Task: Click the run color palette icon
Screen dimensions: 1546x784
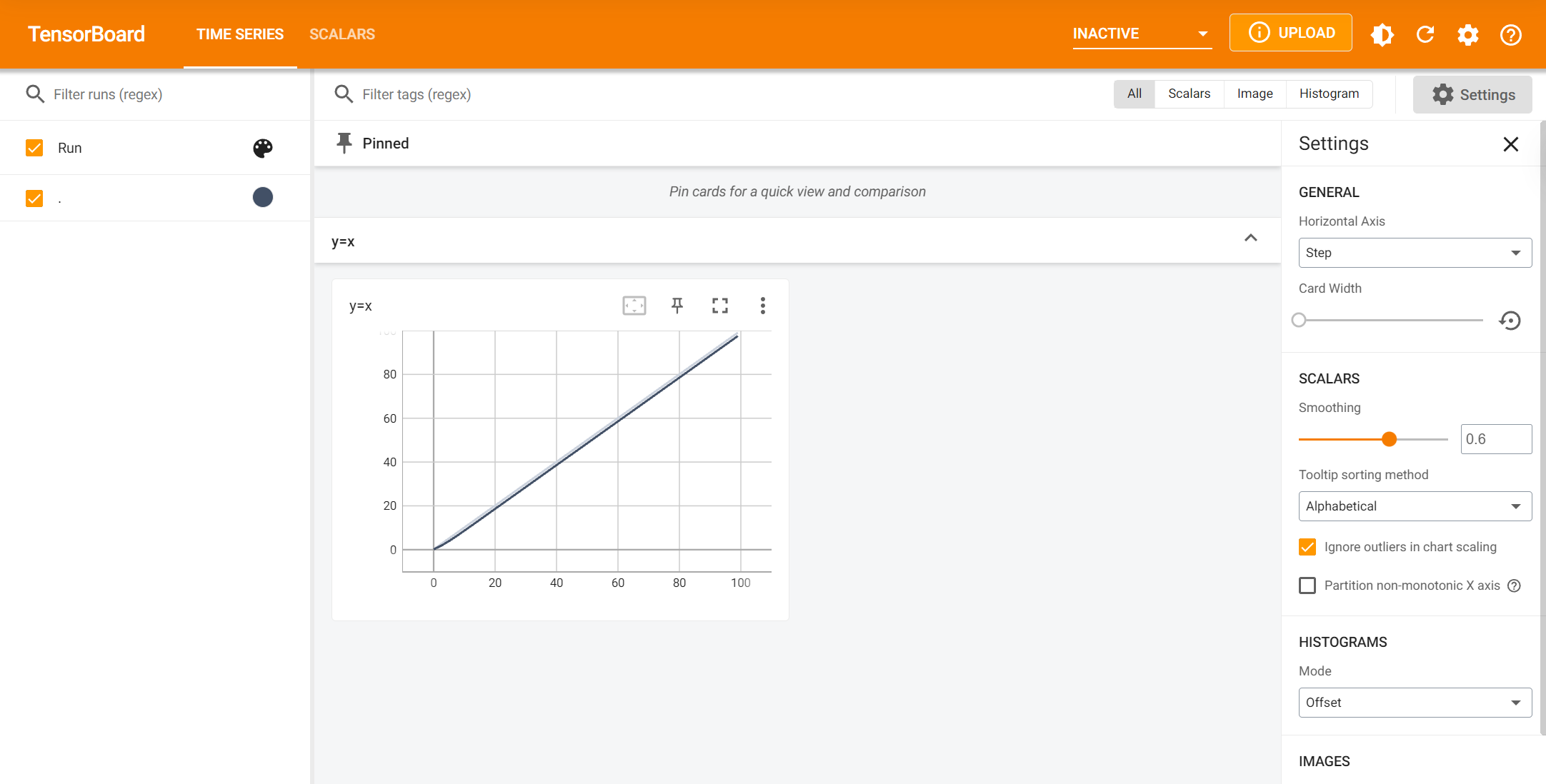Action: pyautogui.click(x=263, y=148)
